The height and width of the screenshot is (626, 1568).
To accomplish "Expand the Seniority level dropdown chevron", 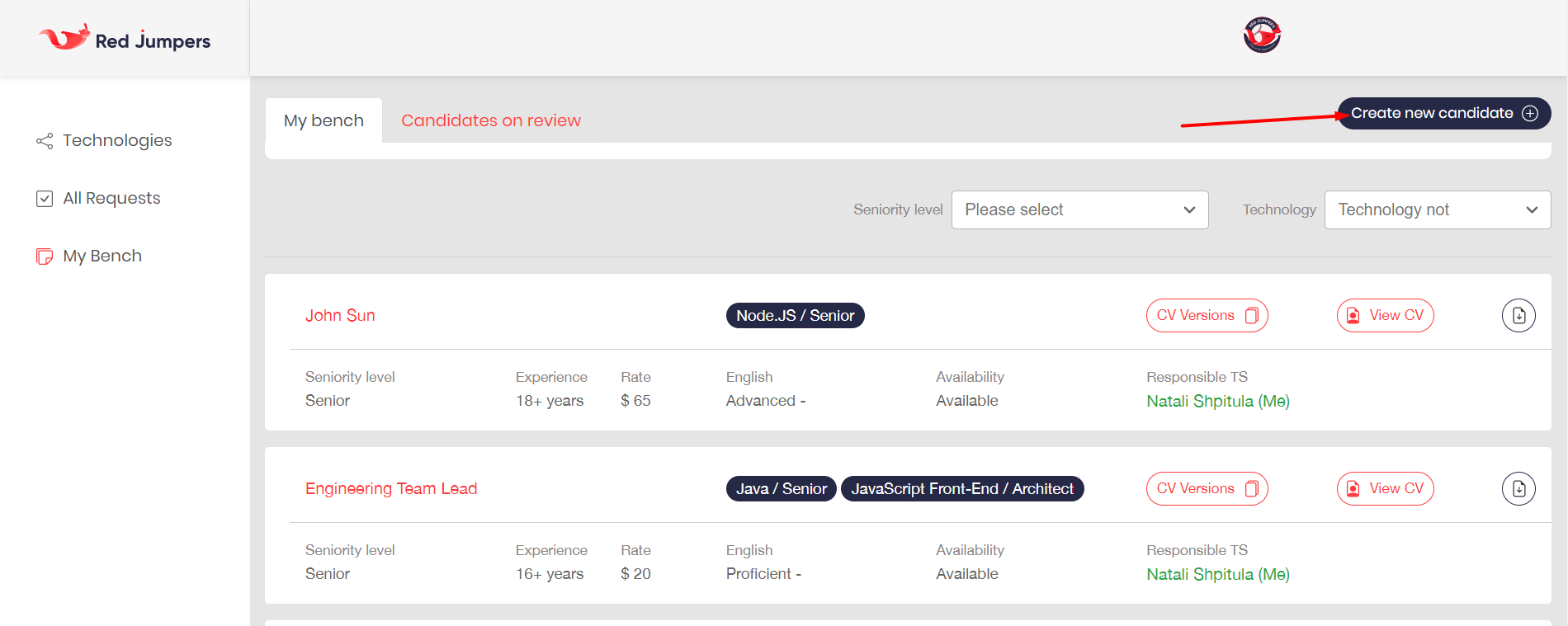I will coord(1189,209).
